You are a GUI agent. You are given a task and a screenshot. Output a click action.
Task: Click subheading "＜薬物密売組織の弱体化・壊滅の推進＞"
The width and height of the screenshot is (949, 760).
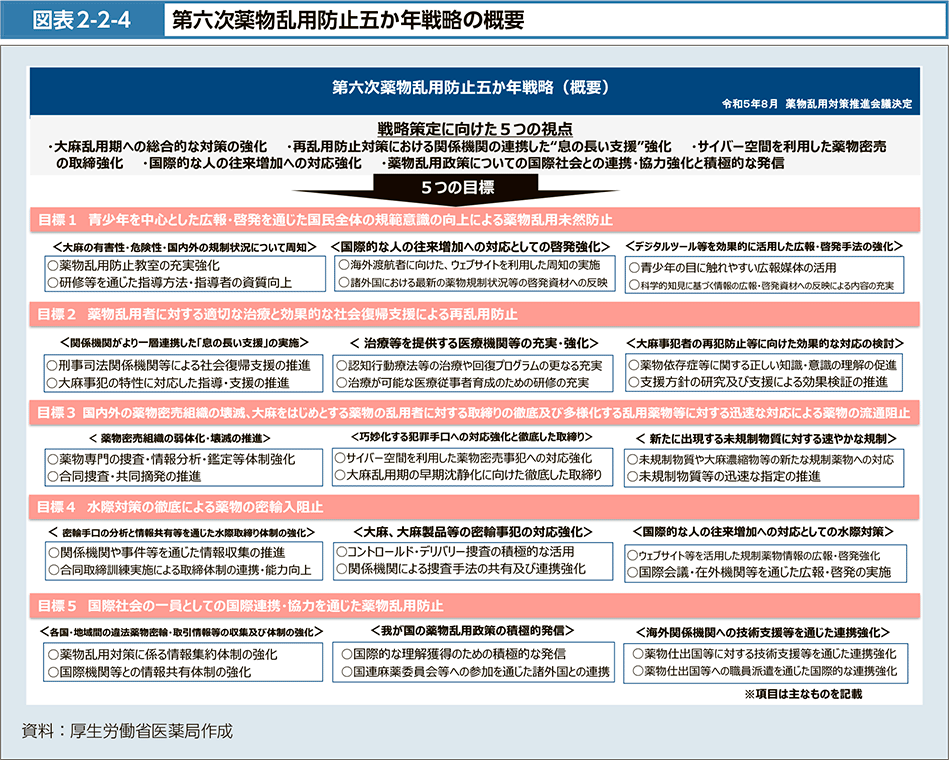[x=183, y=438]
